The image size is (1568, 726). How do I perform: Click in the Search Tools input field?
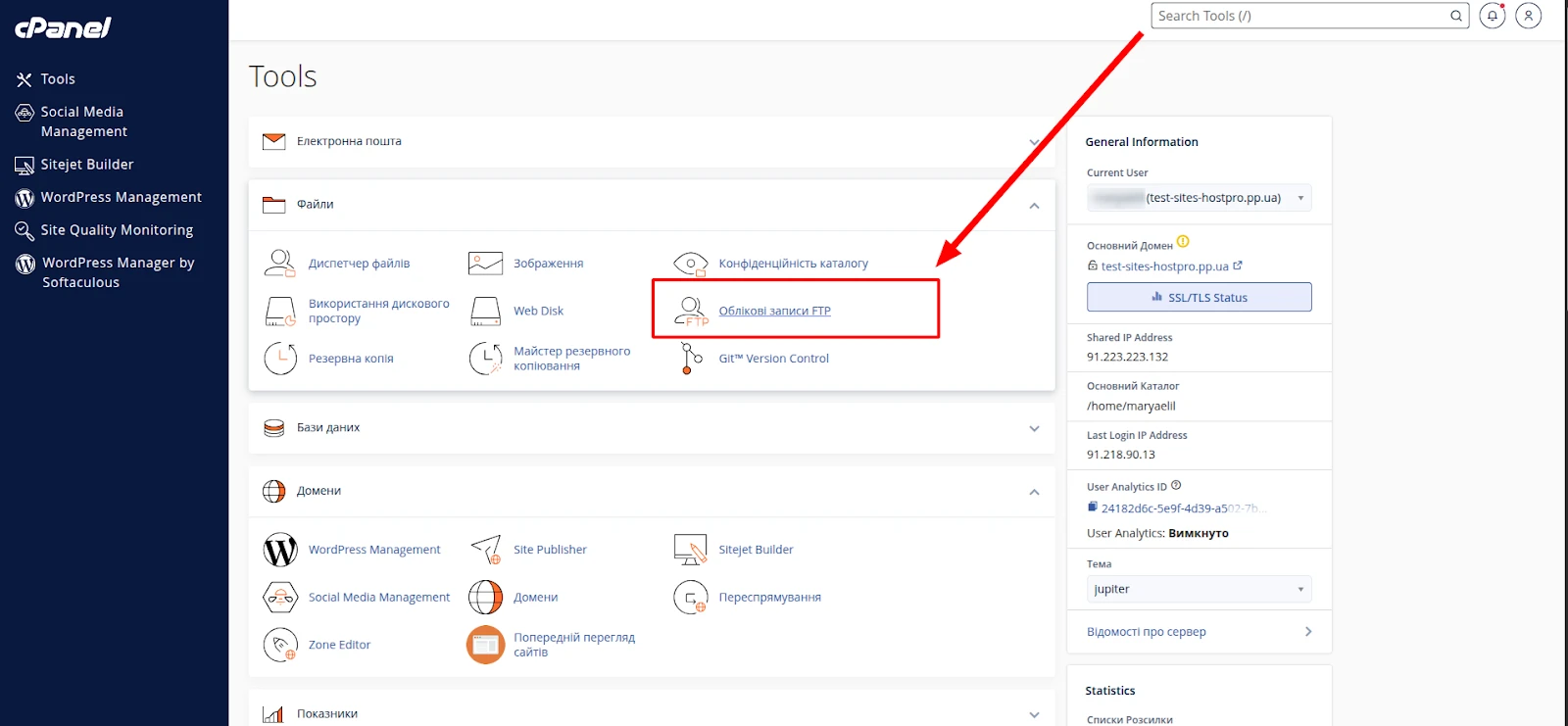[1300, 16]
